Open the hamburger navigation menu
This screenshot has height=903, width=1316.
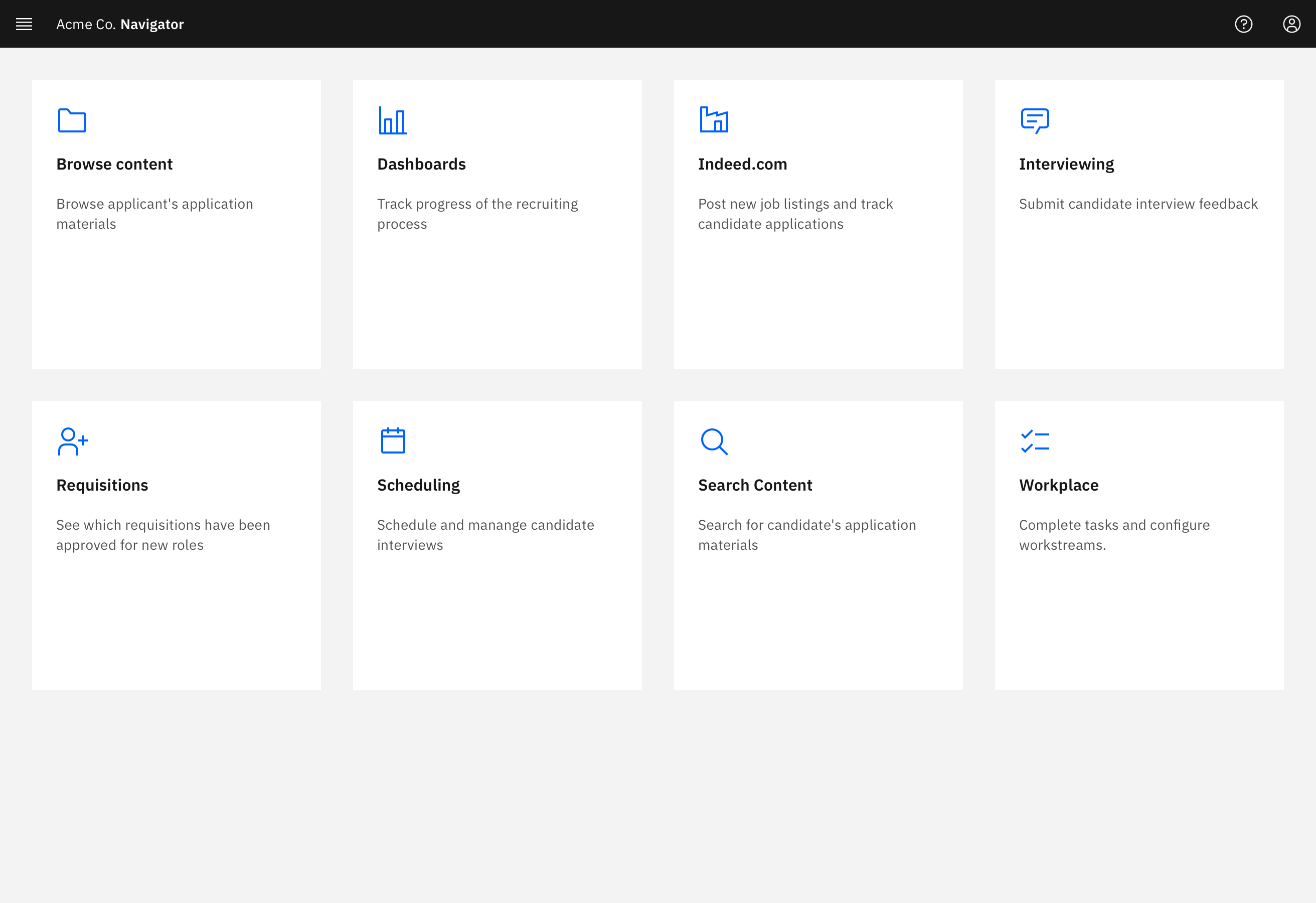coord(24,24)
